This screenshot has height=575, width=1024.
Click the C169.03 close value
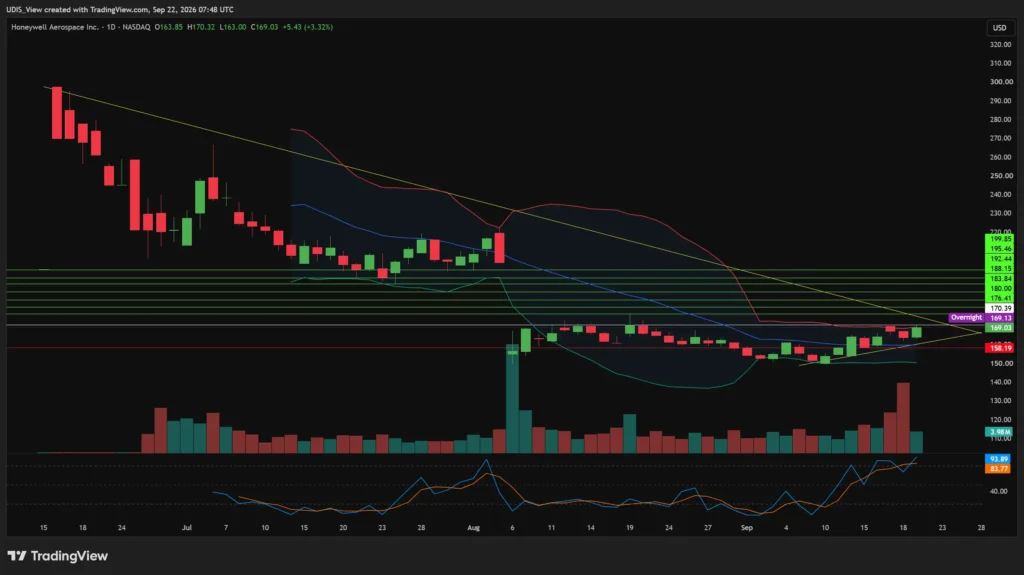264,27
